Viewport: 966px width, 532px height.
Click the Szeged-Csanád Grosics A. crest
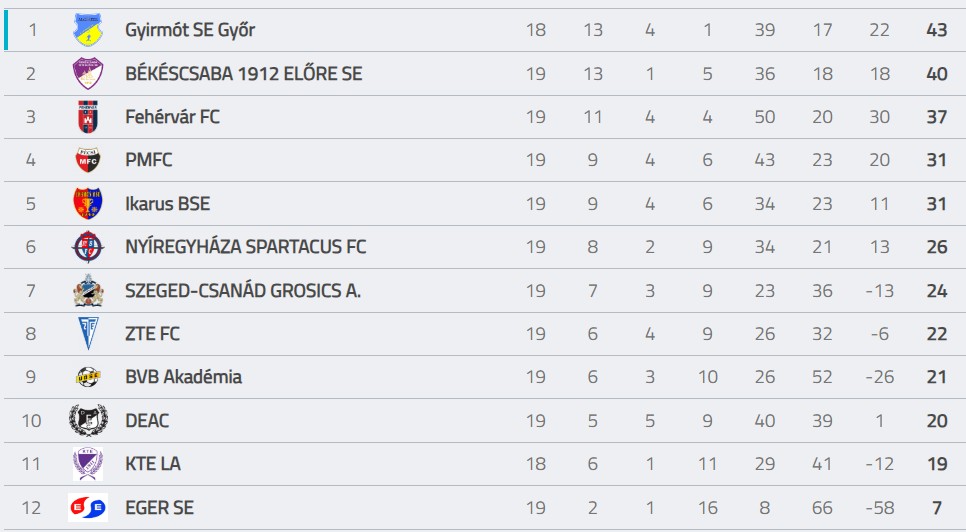(88, 290)
